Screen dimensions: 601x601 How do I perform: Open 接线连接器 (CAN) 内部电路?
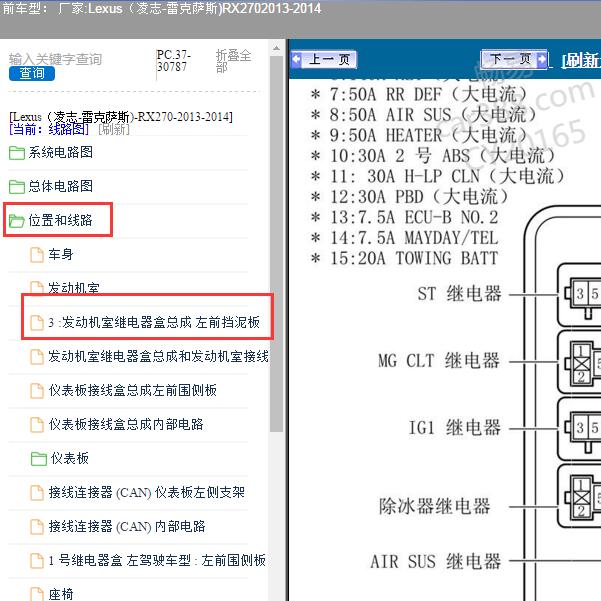tap(127, 526)
